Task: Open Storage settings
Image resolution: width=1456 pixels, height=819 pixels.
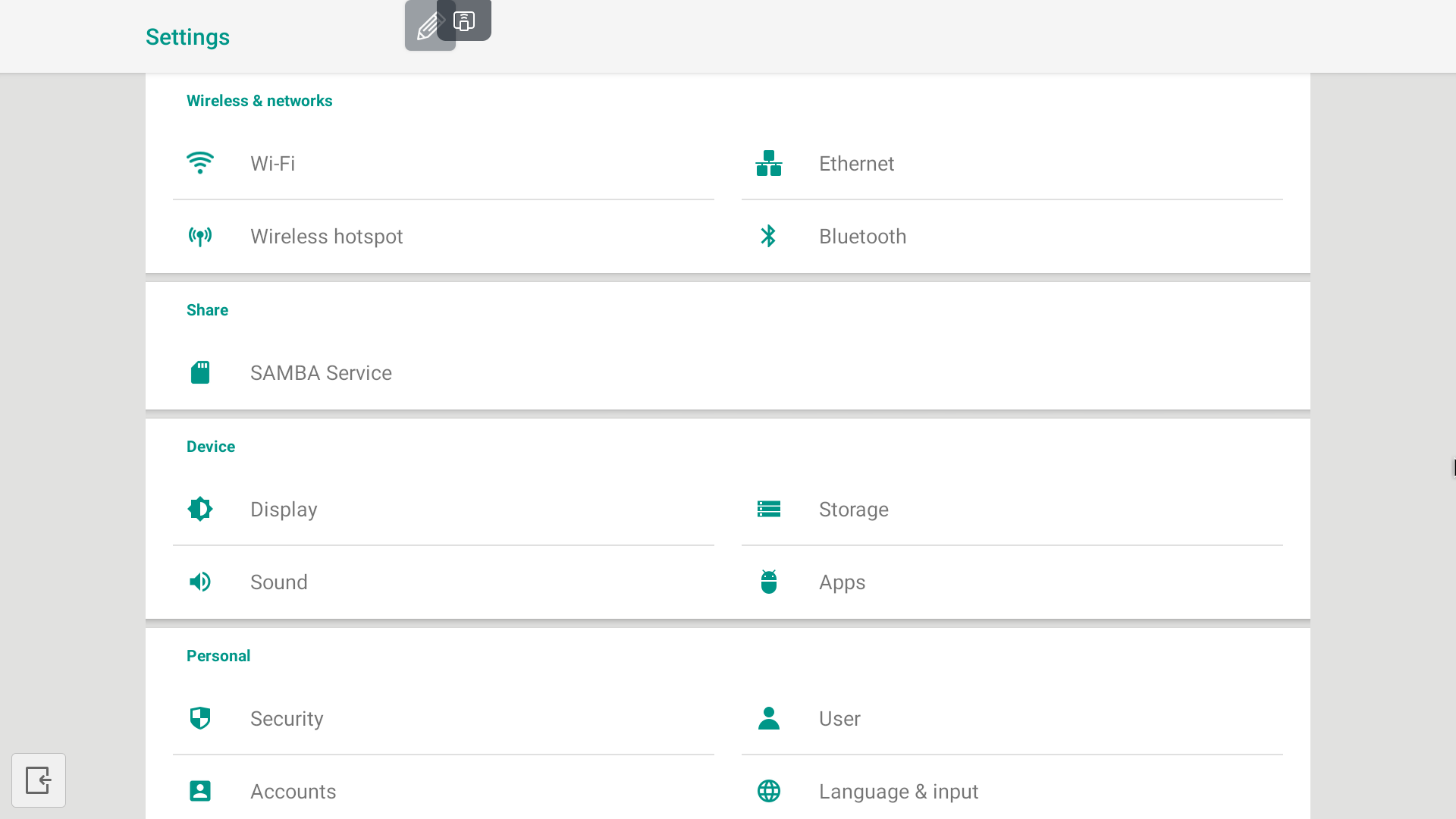Action: click(x=1012, y=509)
